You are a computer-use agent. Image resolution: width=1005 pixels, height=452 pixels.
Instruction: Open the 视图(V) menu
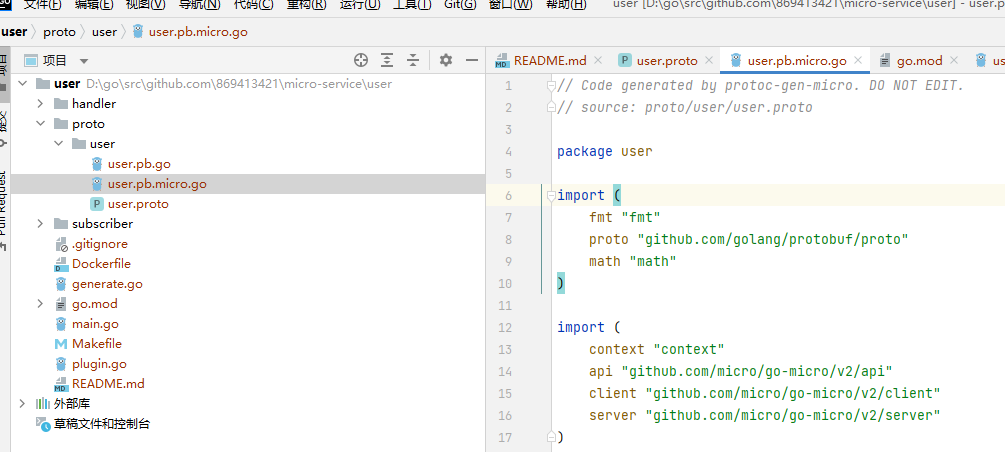[145, 5]
